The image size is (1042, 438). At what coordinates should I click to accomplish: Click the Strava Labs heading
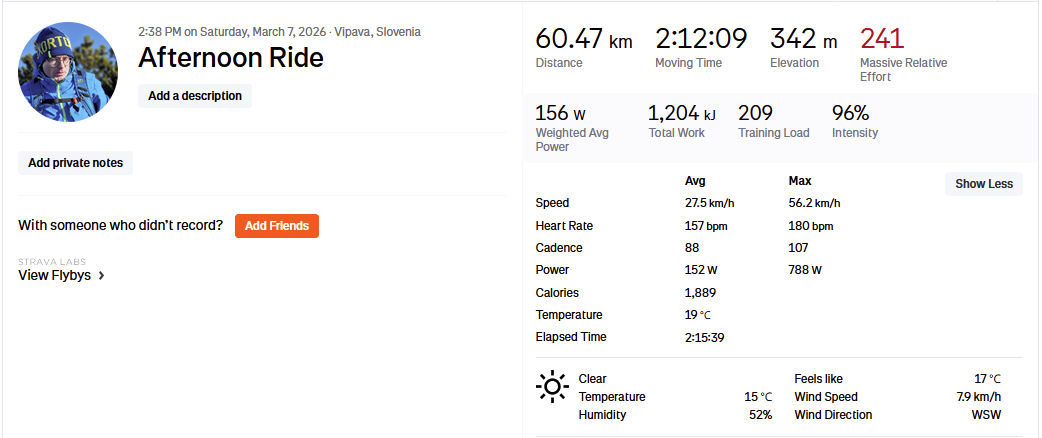(48, 262)
